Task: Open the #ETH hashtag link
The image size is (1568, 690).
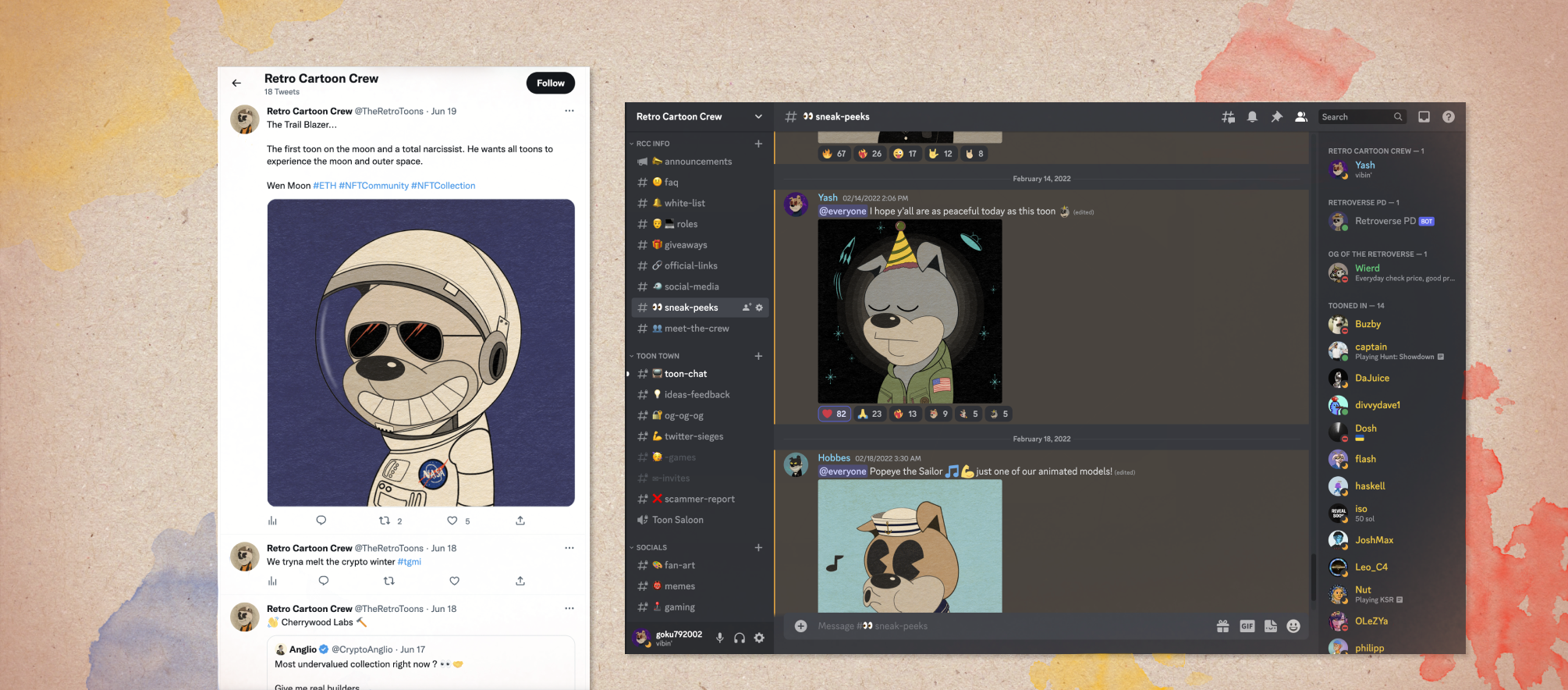Action: (325, 186)
